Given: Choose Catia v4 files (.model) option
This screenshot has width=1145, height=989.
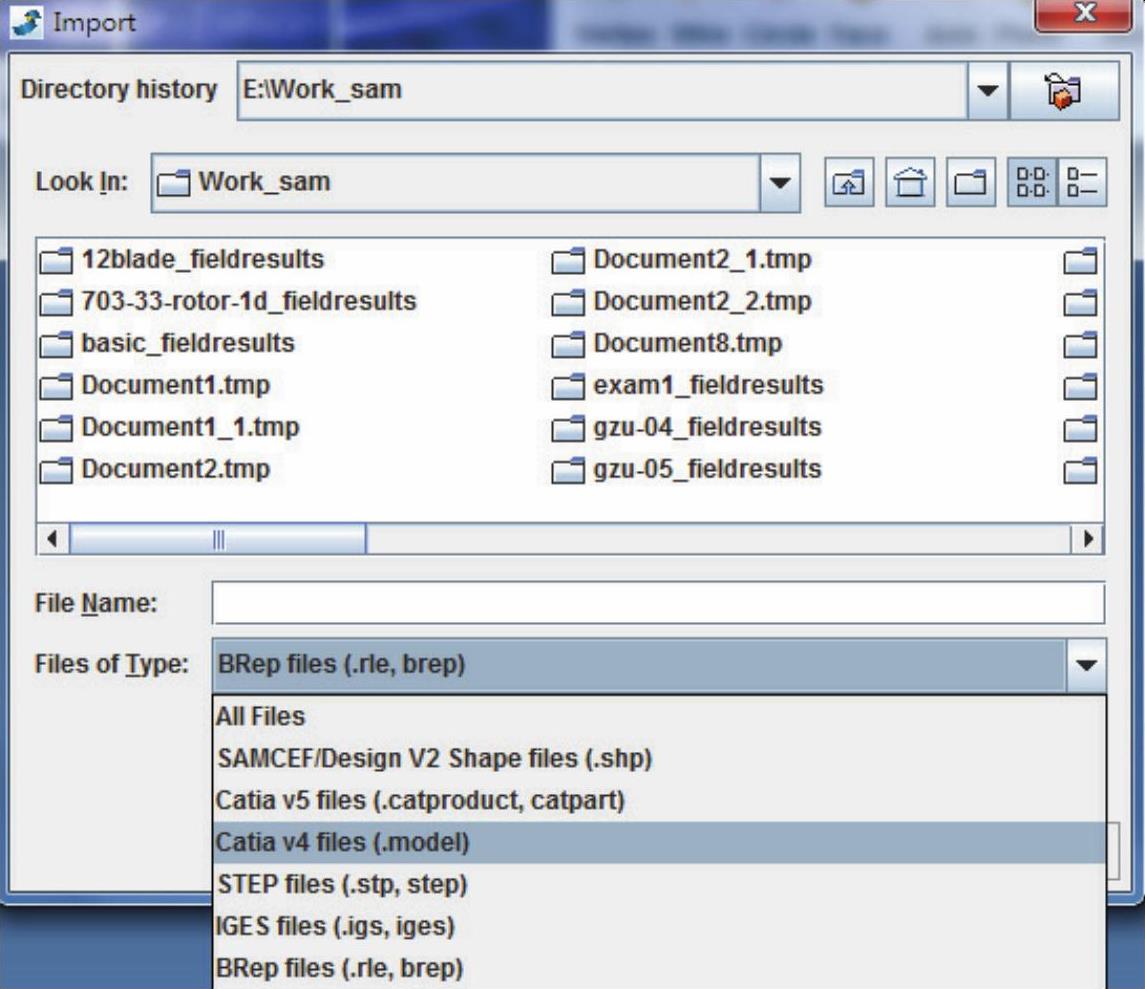Looking at the screenshot, I should tap(342, 843).
